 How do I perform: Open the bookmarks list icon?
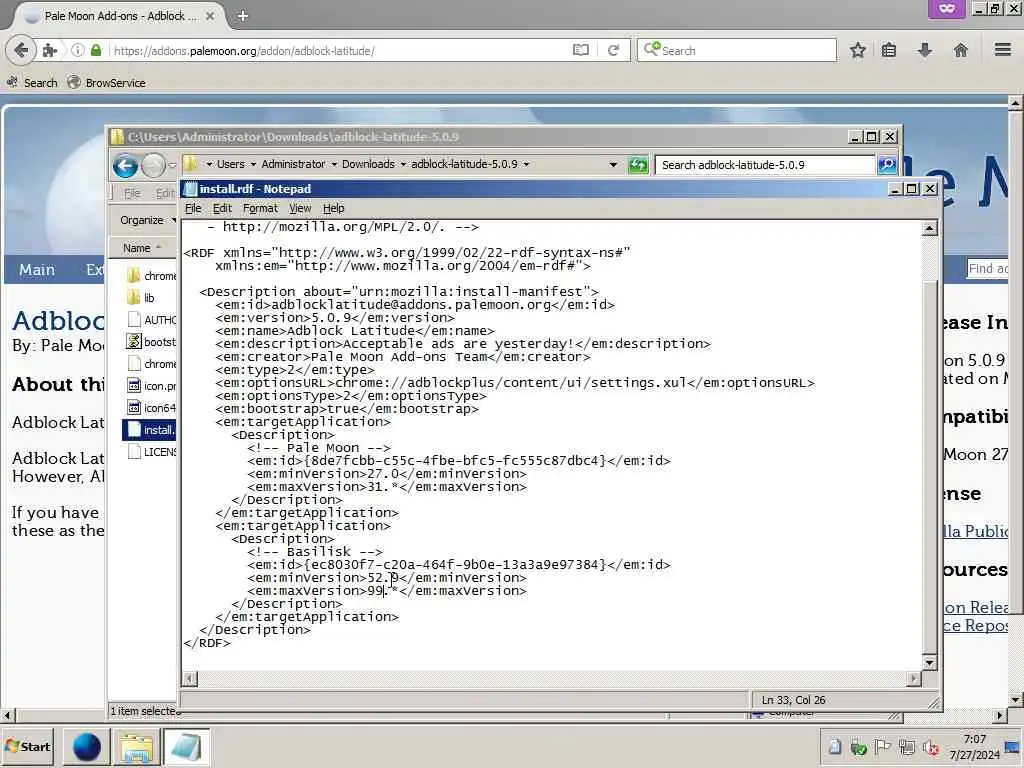coord(889,50)
